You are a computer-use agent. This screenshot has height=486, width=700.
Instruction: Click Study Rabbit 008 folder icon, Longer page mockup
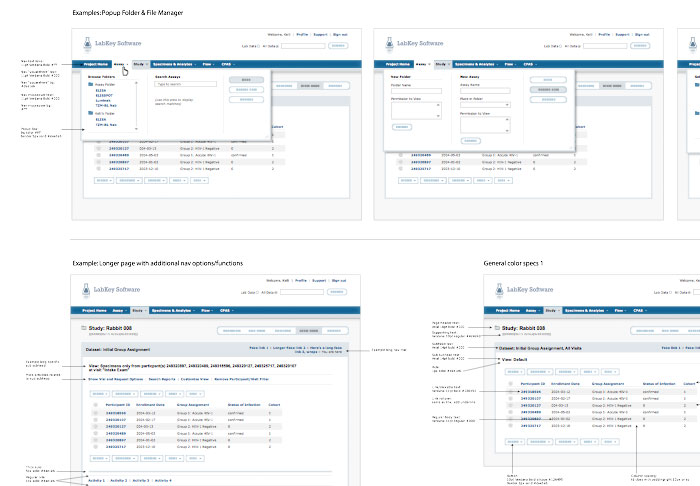(x=83, y=328)
